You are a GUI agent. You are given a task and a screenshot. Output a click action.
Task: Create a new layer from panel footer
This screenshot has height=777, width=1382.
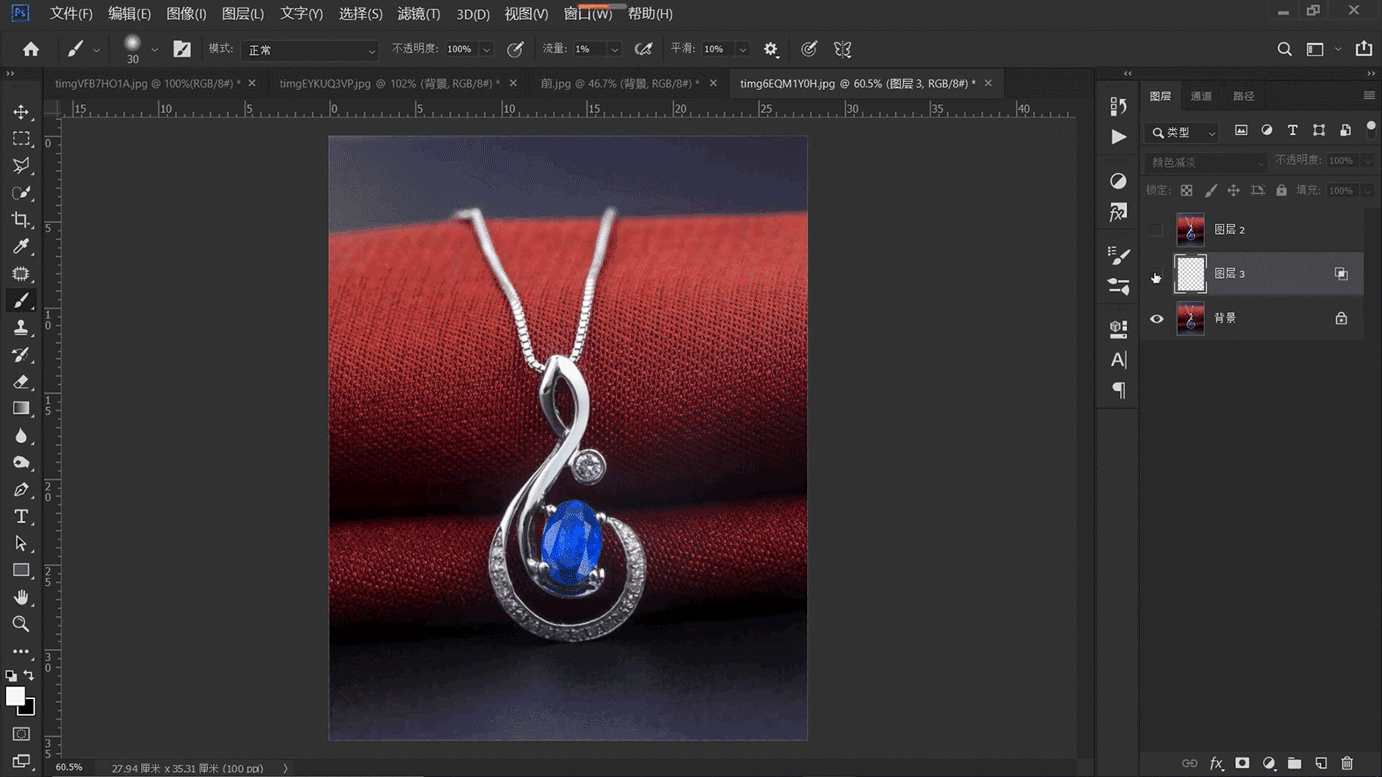[x=1321, y=763]
